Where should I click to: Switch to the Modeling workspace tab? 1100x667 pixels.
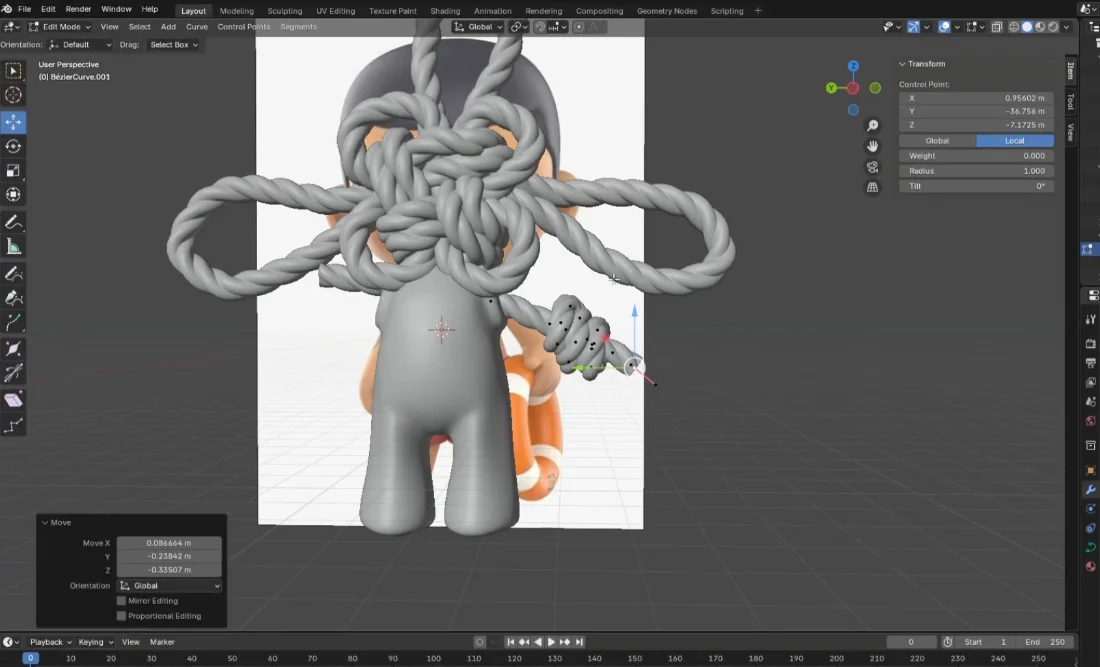(236, 11)
